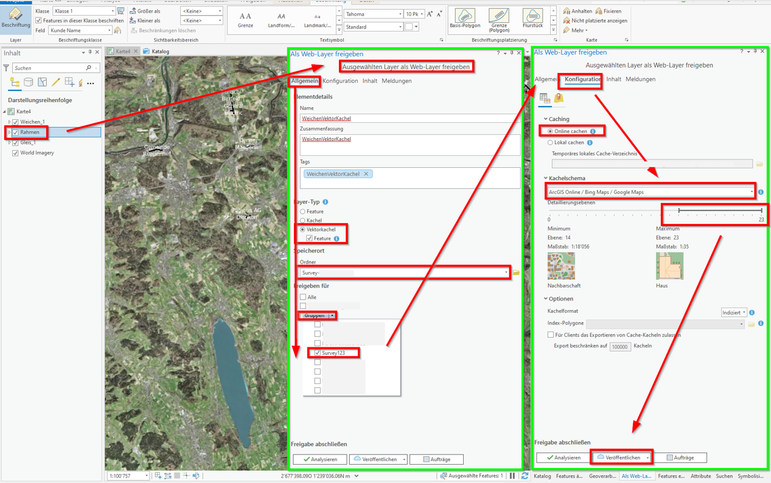Screen dimensions: 771x483
Task: Click the refresh icon in the map status bar
Action: pyautogui.click(x=525, y=476)
